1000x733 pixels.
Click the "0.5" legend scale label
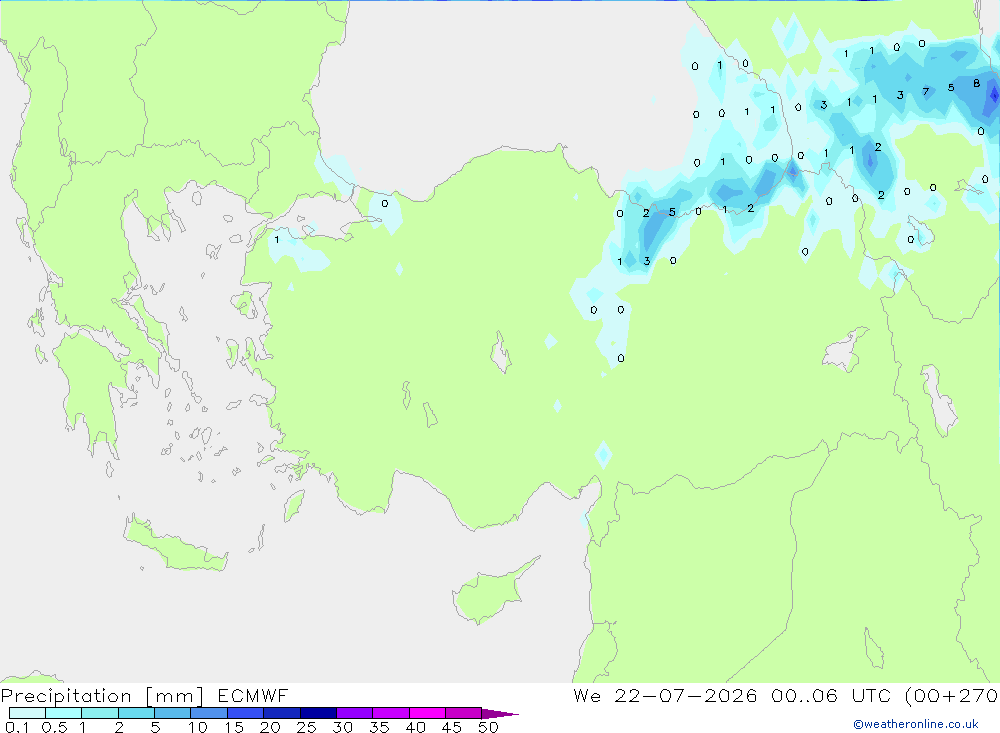54,727
